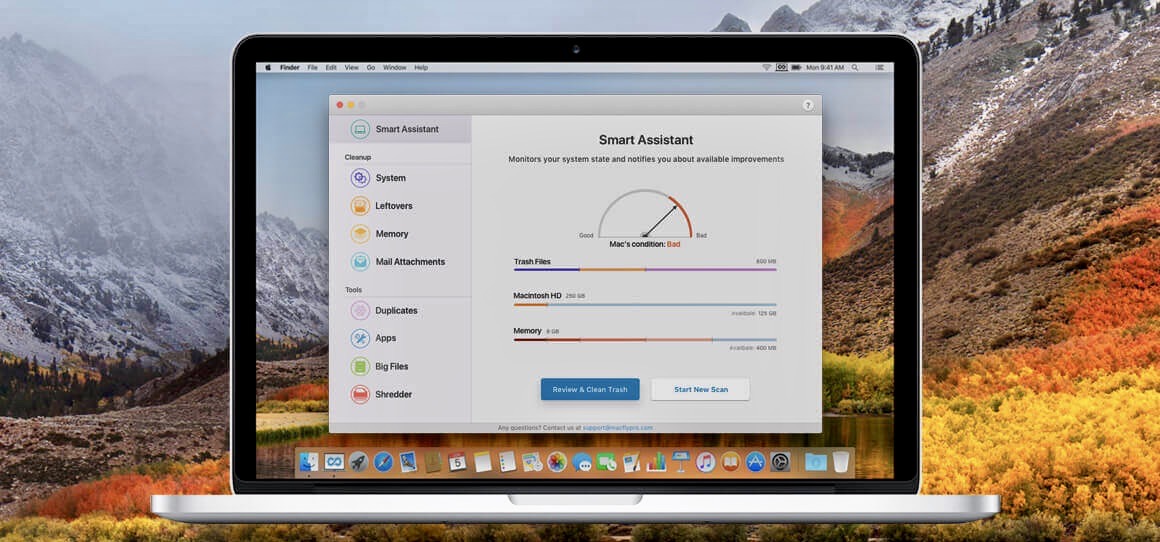Click Review & Clean Trash button

click(x=590, y=390)
